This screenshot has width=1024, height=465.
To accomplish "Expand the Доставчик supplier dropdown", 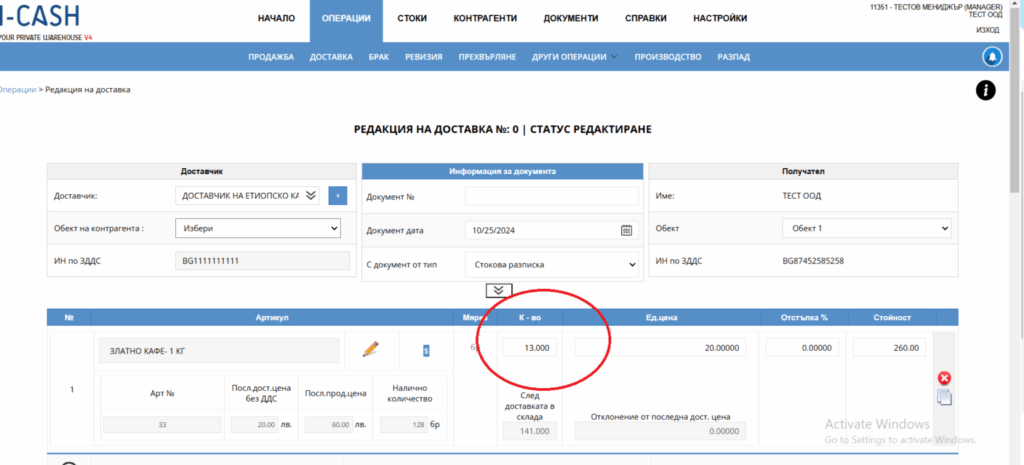I will point(310,196).
